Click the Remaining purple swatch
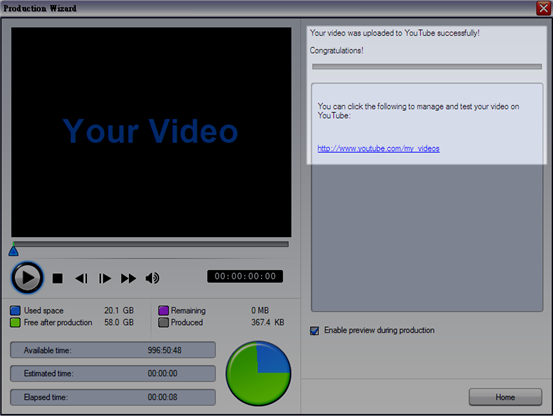The image size is (553, 416). pyautogui.click(x=163, y=311)
